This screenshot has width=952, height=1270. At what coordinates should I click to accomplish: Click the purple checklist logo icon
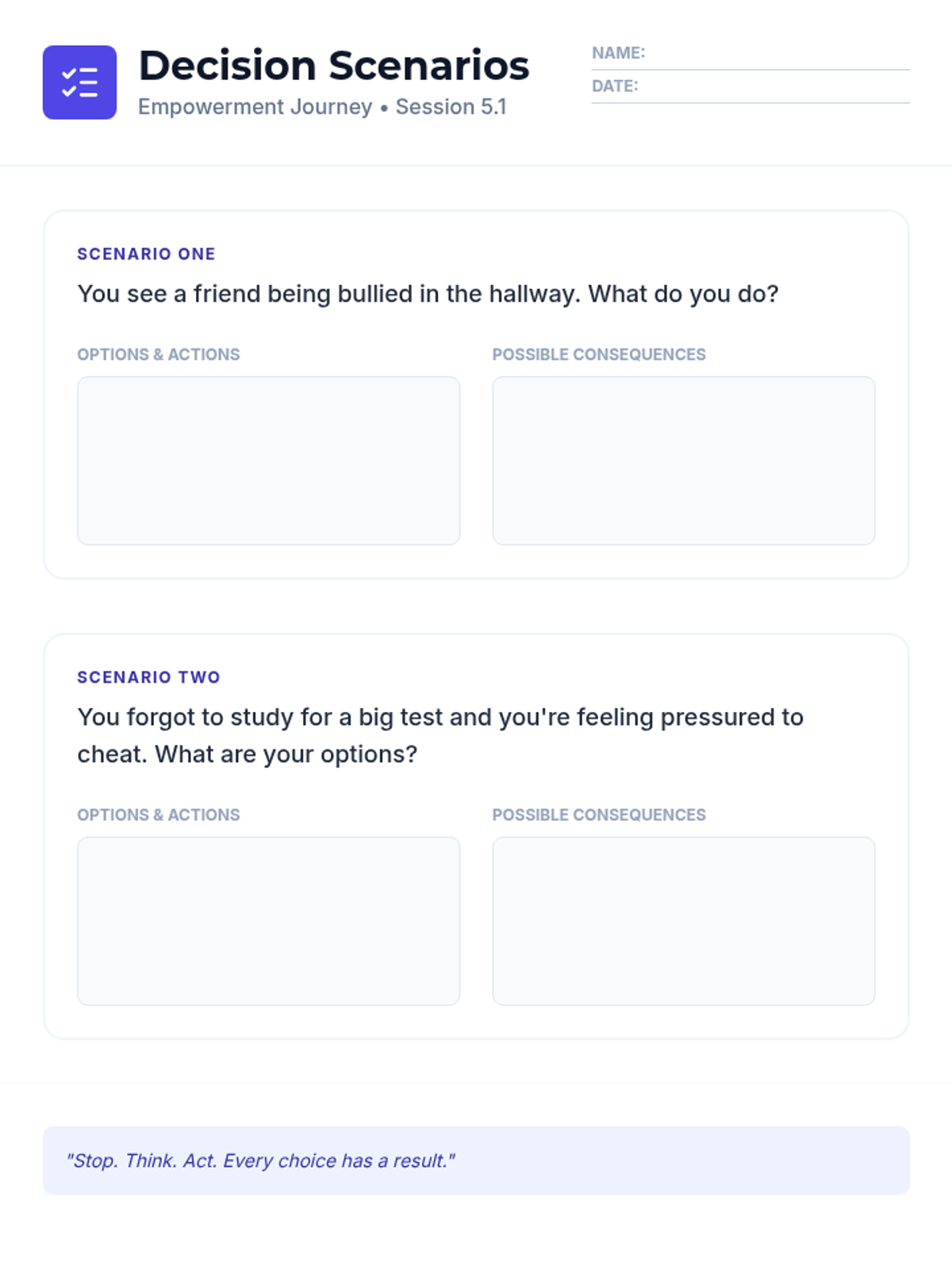click(79, 83)
